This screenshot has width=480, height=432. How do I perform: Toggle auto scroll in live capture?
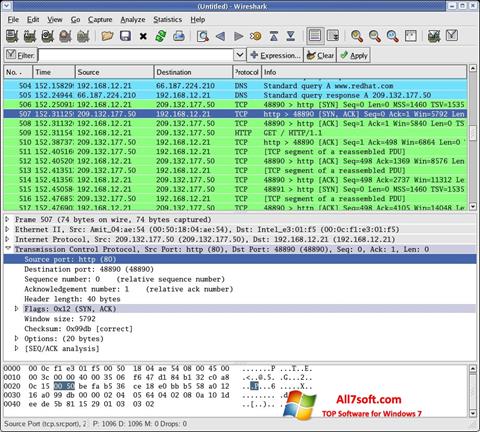tap(333, 36)
